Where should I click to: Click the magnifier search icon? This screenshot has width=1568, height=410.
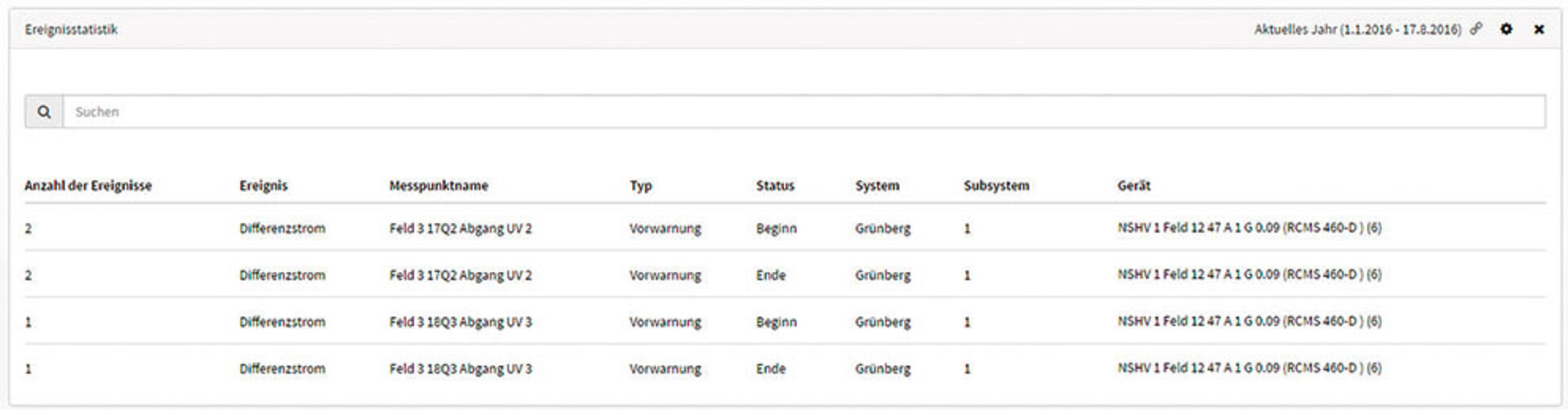coord(44,112)
